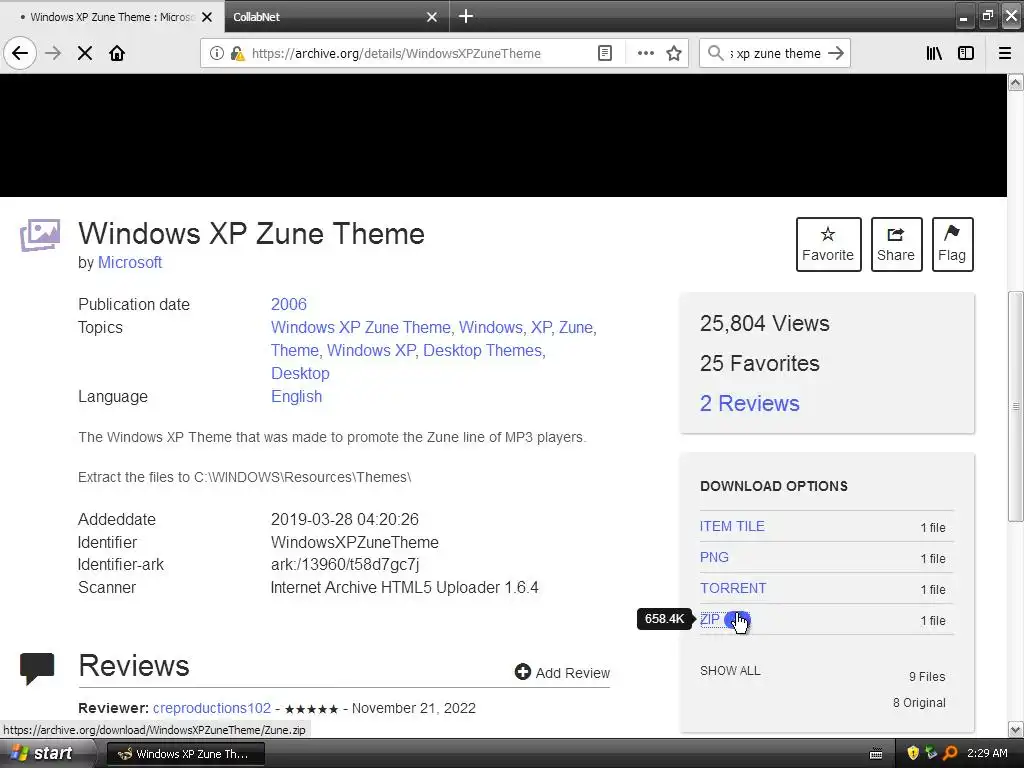The height and width of the screenshot is (768, 1024).
Task: Bookmark this page with the star
Action: 674,53
